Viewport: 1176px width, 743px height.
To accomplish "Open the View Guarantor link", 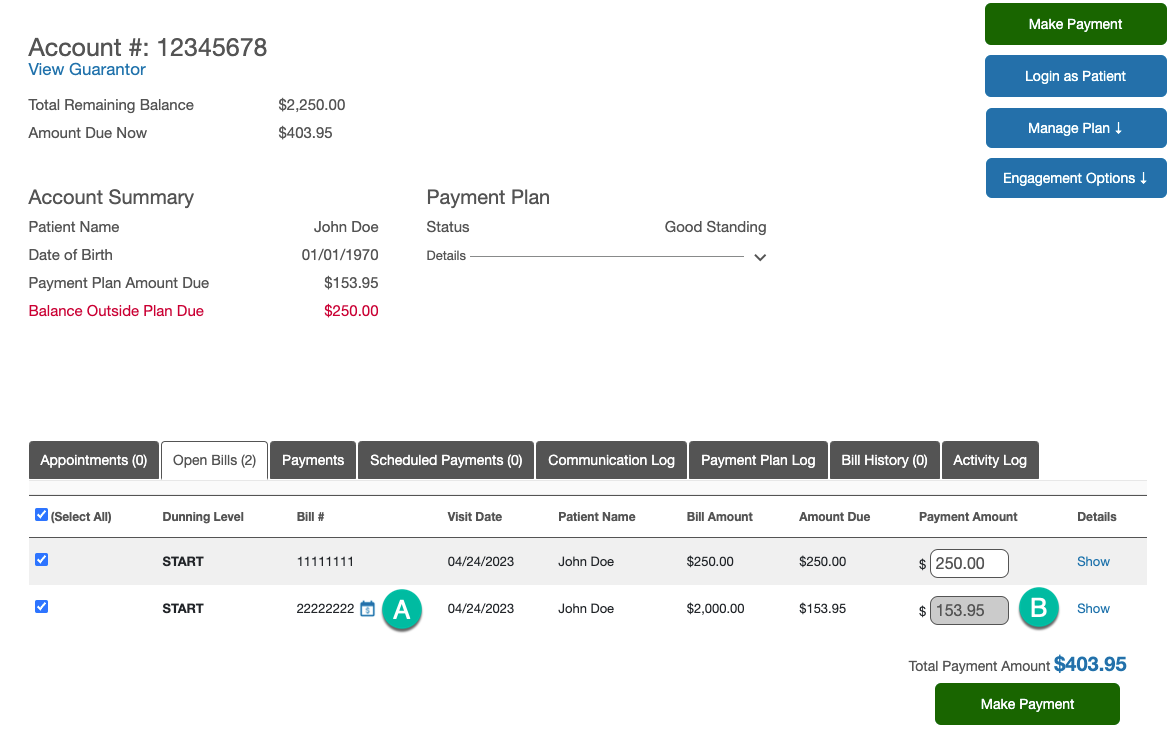I will pyautogui.click(x=86, y=70).
